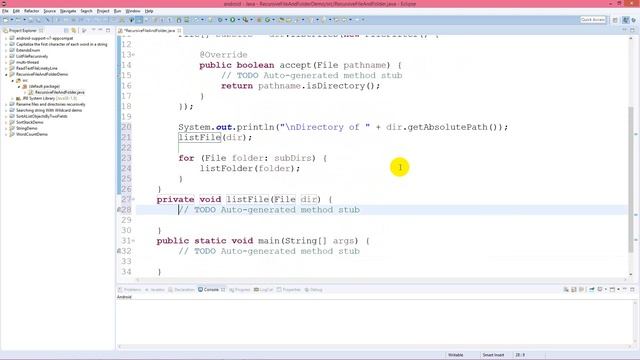This screenshot has height=360, width=640.
Task: Maximize the editor area
Action: coord(632,31)
